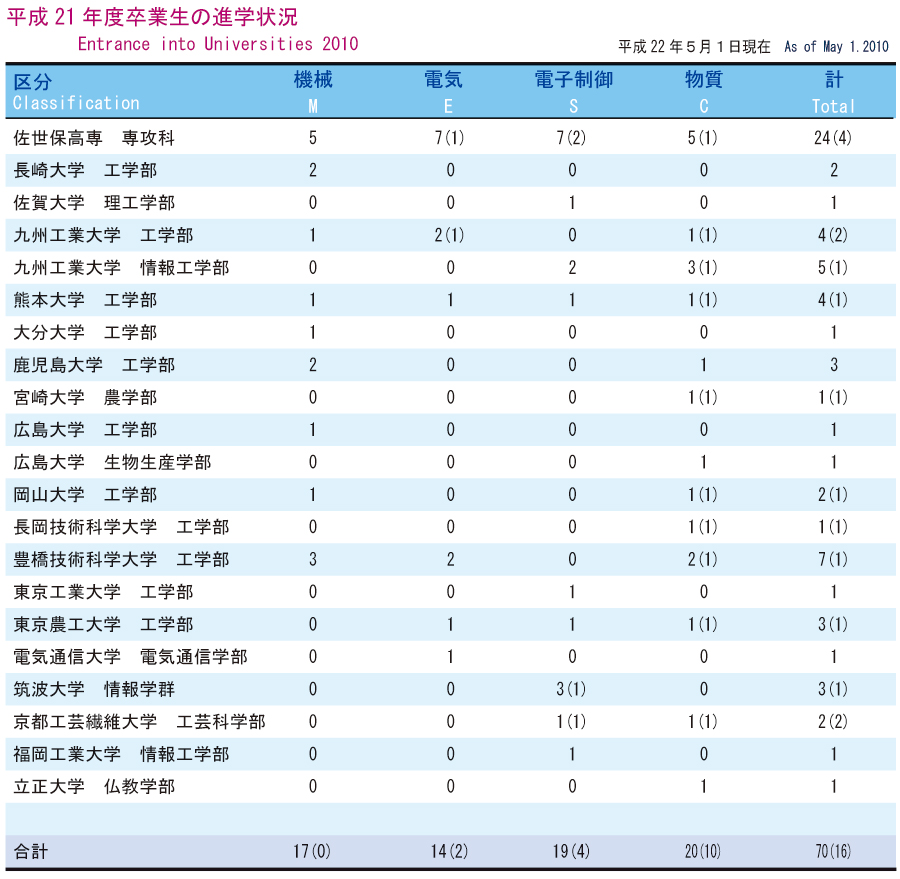The image size is (900, 879).
Task: Select the 物質 C column header
Action: [x=704, y=92]
